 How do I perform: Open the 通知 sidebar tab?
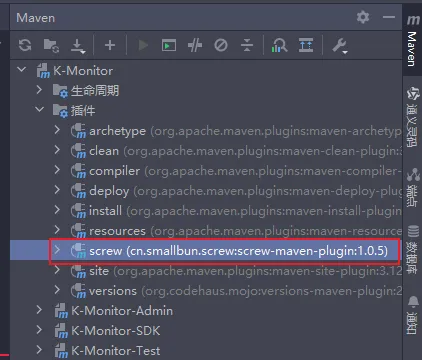413,314
